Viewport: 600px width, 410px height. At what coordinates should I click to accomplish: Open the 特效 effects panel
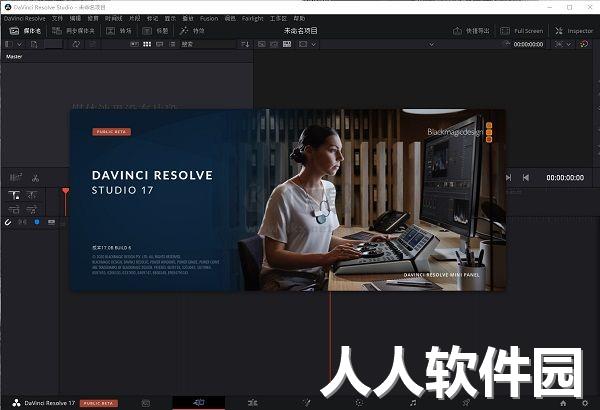click(192, 31)
